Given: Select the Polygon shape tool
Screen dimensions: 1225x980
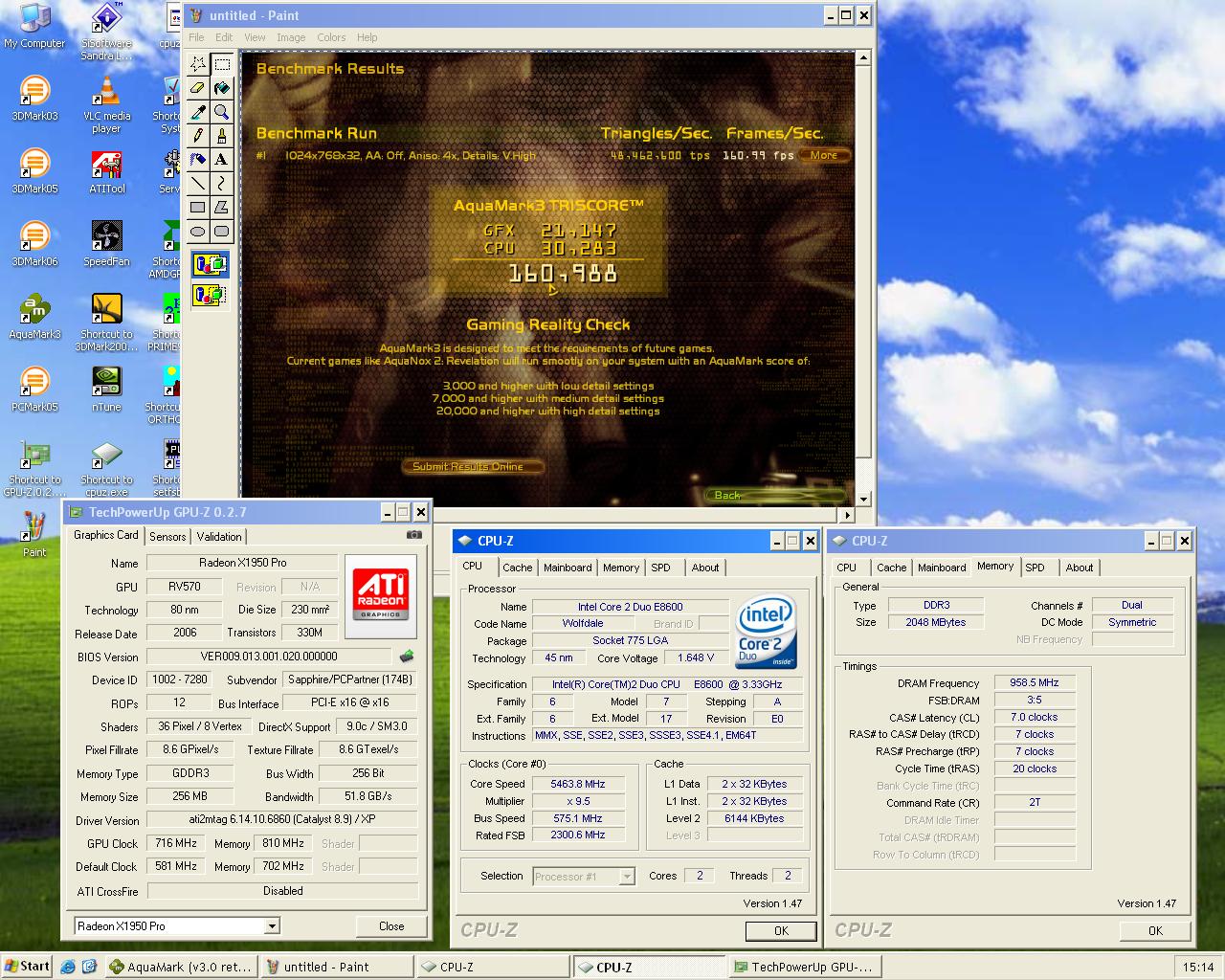Looking at the screenshot, I should 222,207.
